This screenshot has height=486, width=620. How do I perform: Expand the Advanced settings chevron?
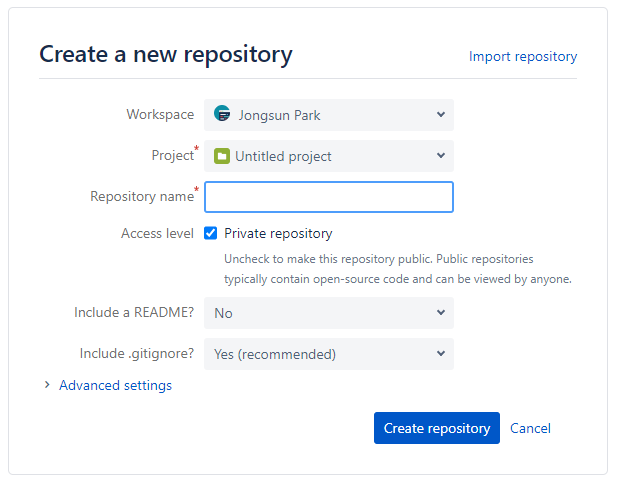click(47, 385)
